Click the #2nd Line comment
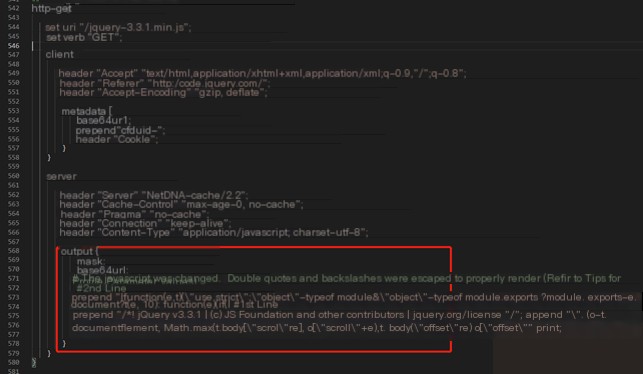 101,288
